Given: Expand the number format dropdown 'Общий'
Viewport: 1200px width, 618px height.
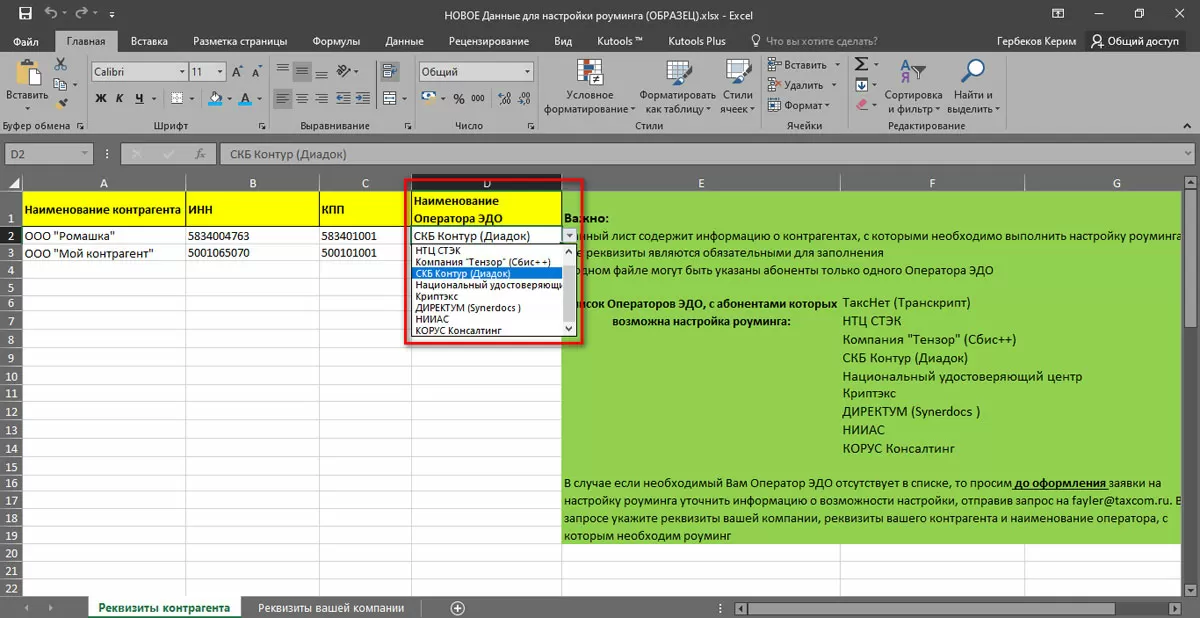Looking at the screenshot, I should click(526, 72).
